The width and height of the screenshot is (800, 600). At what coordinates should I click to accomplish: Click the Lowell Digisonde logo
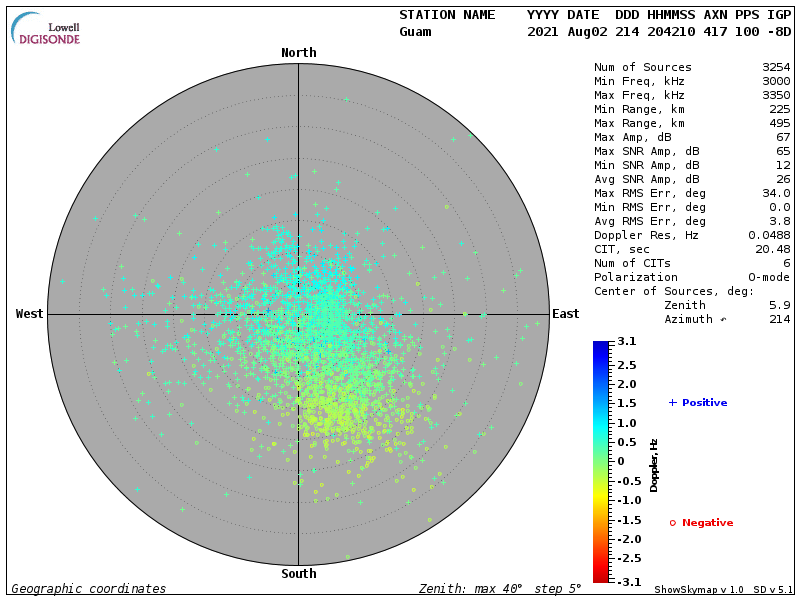47,28
